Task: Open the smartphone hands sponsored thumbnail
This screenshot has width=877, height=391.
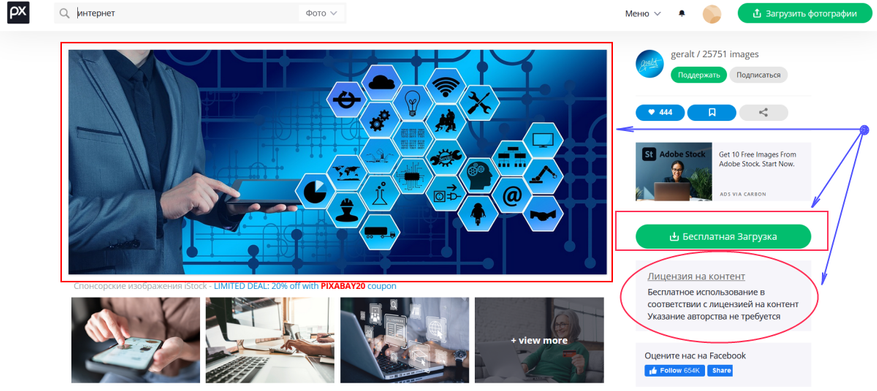Action: tap(135, 340)
